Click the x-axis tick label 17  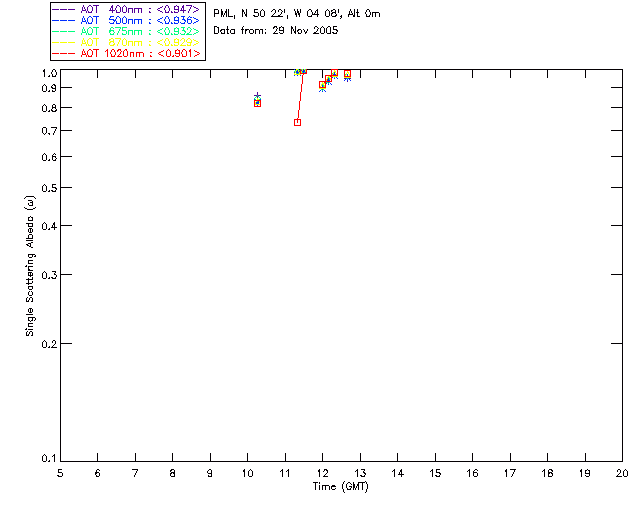pyautogui.click(x=510, y=473)
